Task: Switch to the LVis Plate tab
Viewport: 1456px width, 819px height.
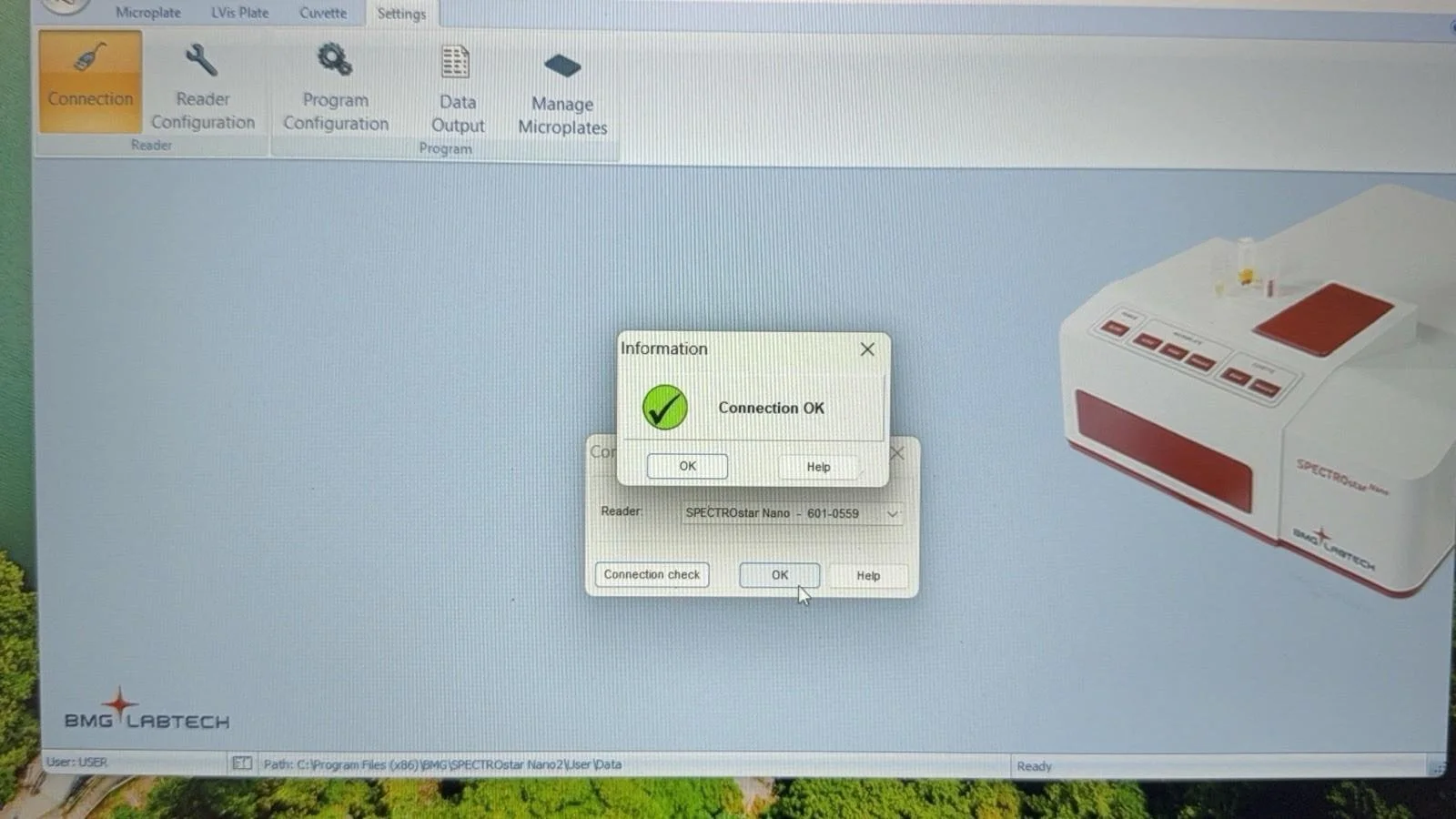Action: click(239, 13)
